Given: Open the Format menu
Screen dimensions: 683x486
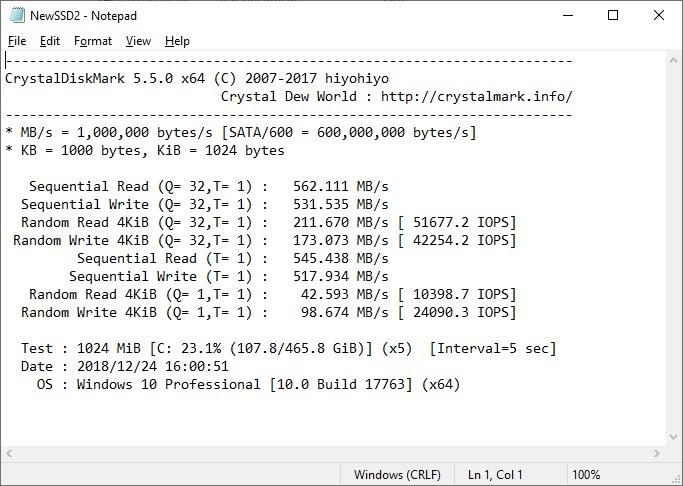Looking at the screenshot, I should [93, 41].
